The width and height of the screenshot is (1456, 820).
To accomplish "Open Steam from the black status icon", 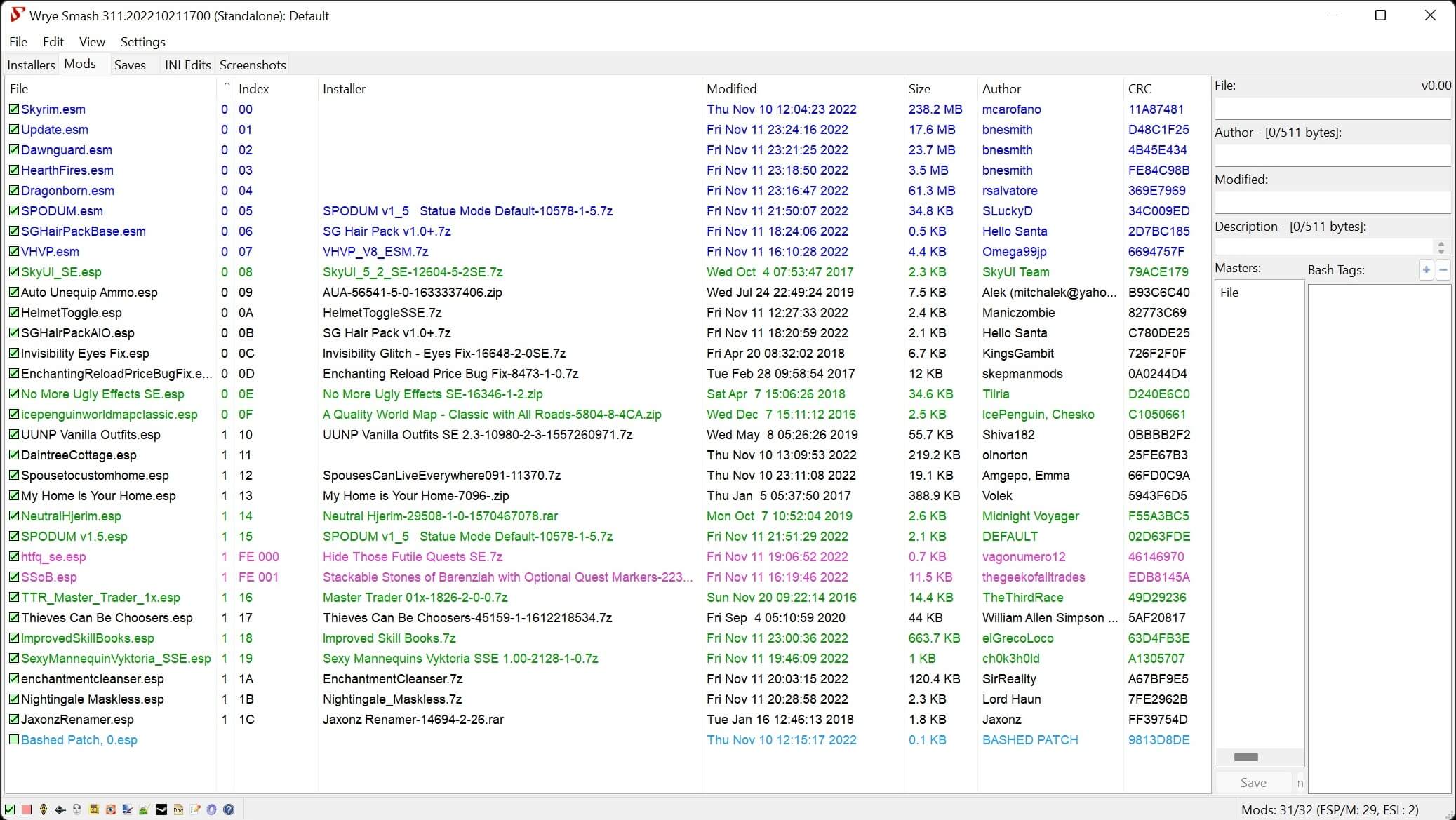I will click(x=161, y=809).
